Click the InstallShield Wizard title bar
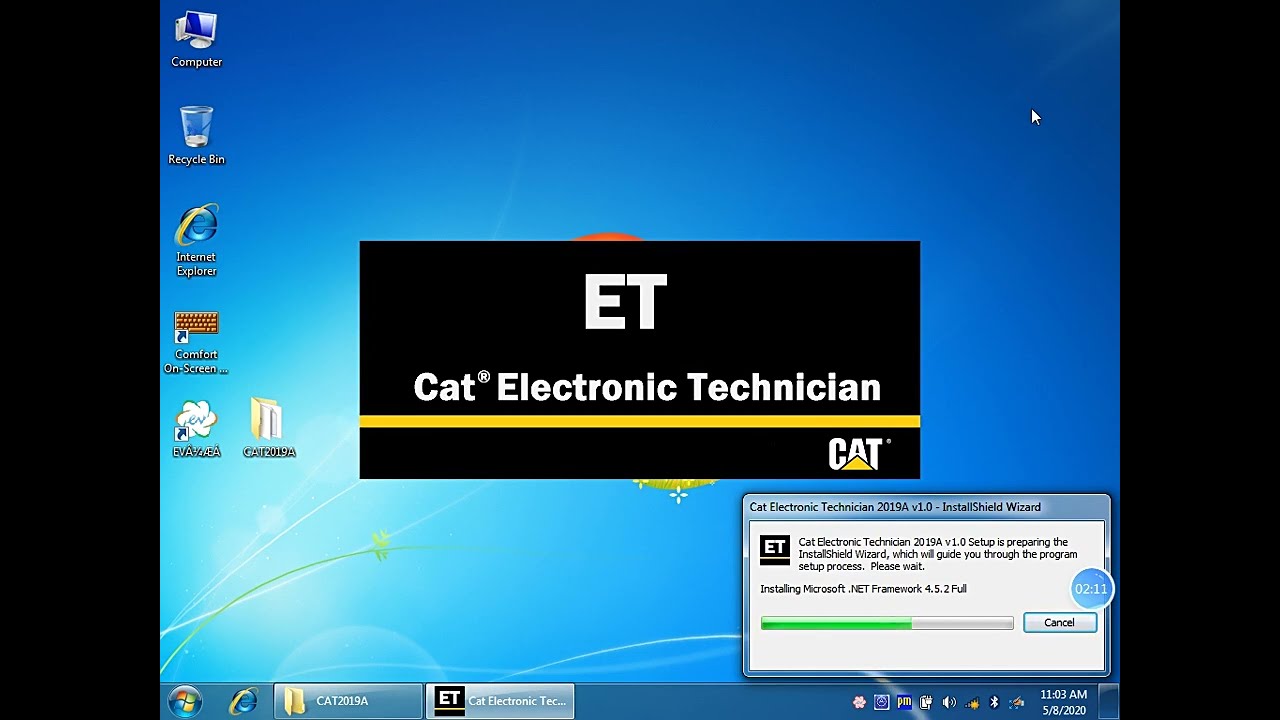Image resolution: width=1280 pixels, height=720 pixels. pyautogui.click(x=926, y=507)
